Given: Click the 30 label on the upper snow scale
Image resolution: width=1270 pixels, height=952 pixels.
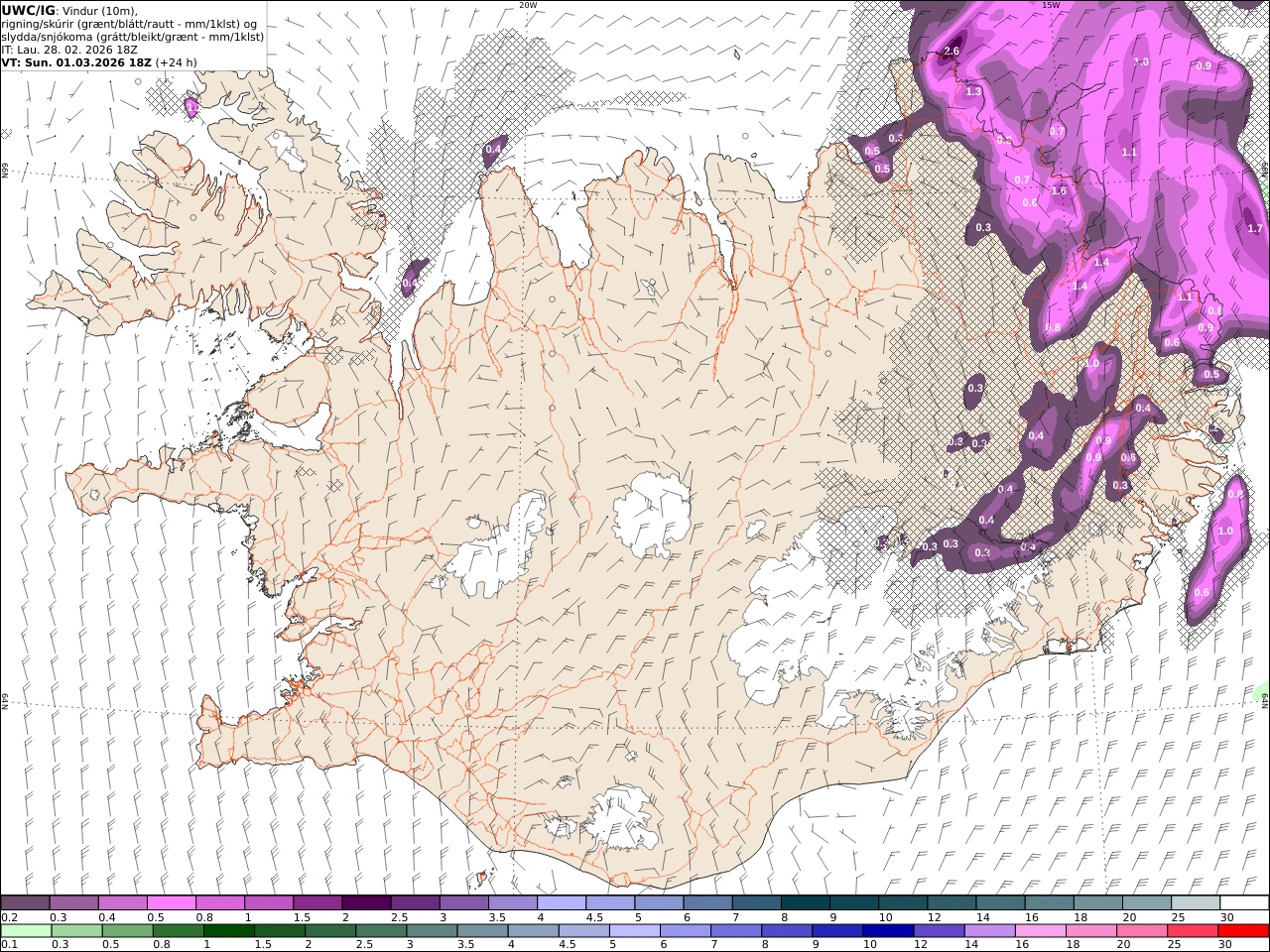Looking at the screenshot, I should [x=1227, y=917].
